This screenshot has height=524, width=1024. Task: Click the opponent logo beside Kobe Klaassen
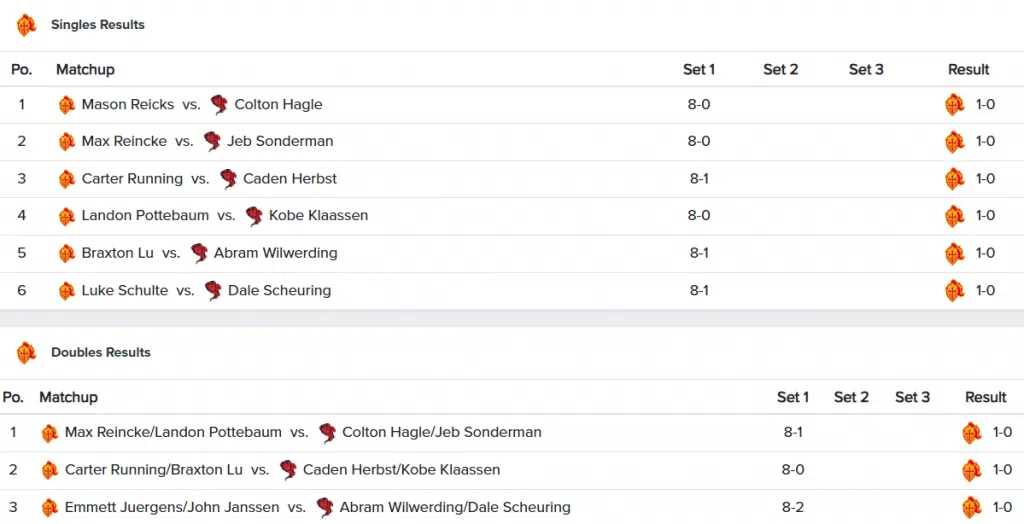[254, 216]
